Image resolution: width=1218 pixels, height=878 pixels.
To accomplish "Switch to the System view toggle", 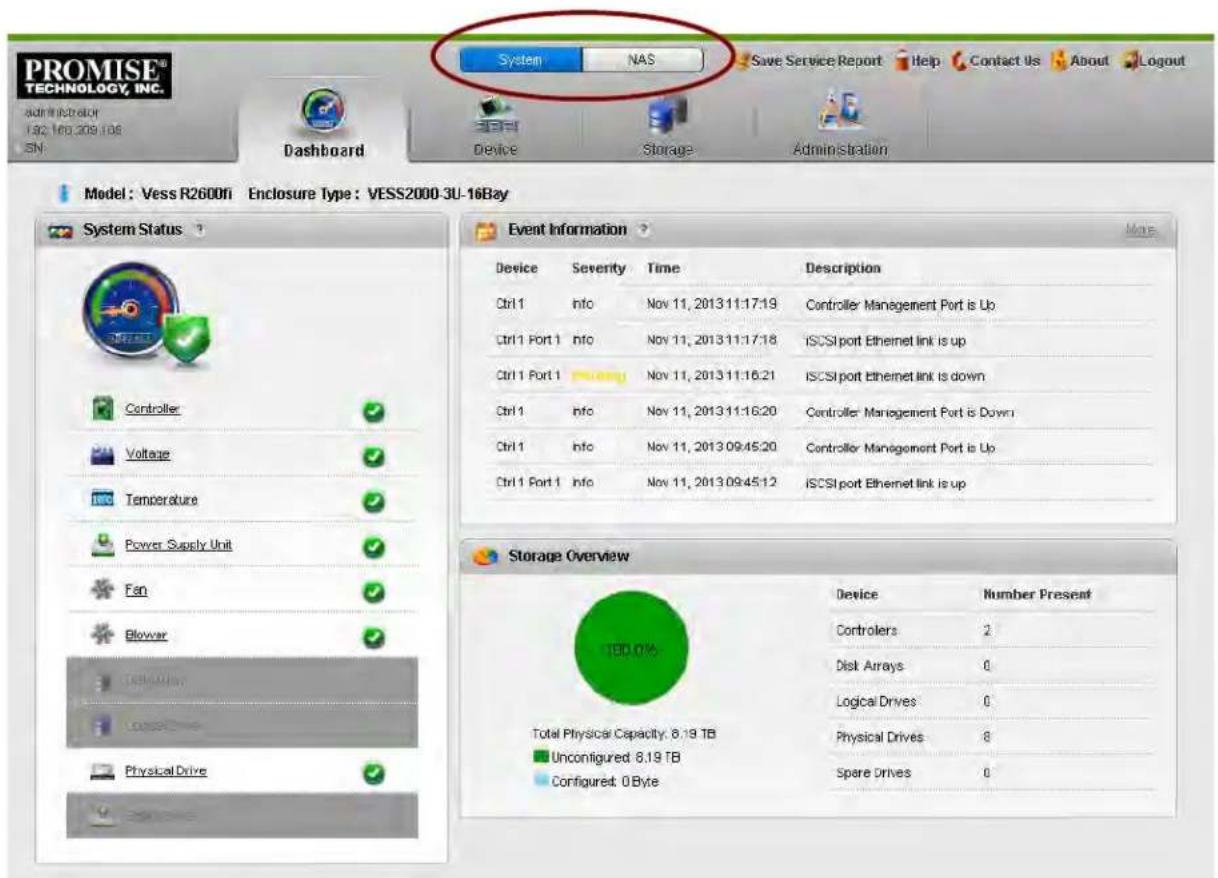I will (x=520, y=61).
